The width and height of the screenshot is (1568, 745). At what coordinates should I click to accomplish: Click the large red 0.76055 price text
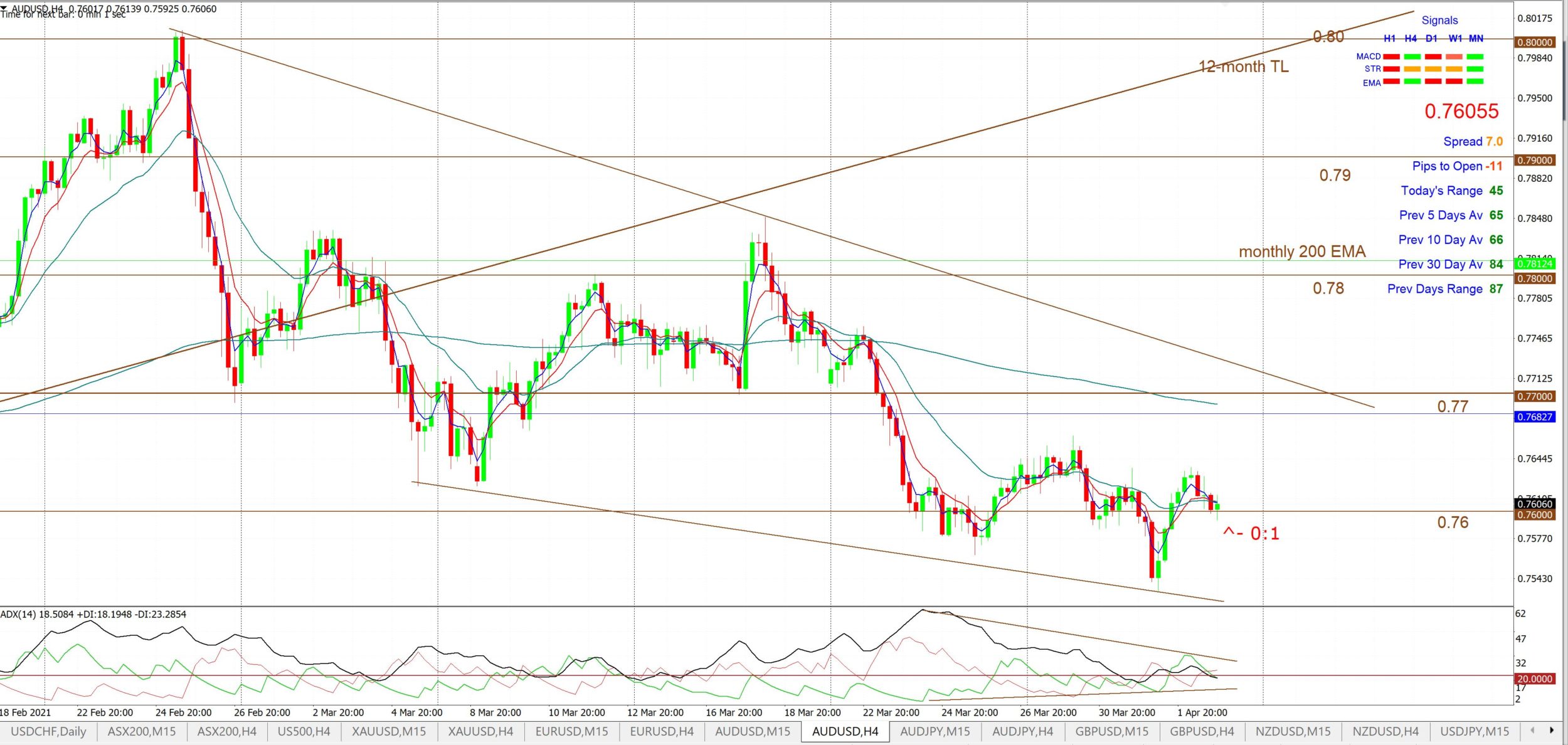pos(1461,111)
